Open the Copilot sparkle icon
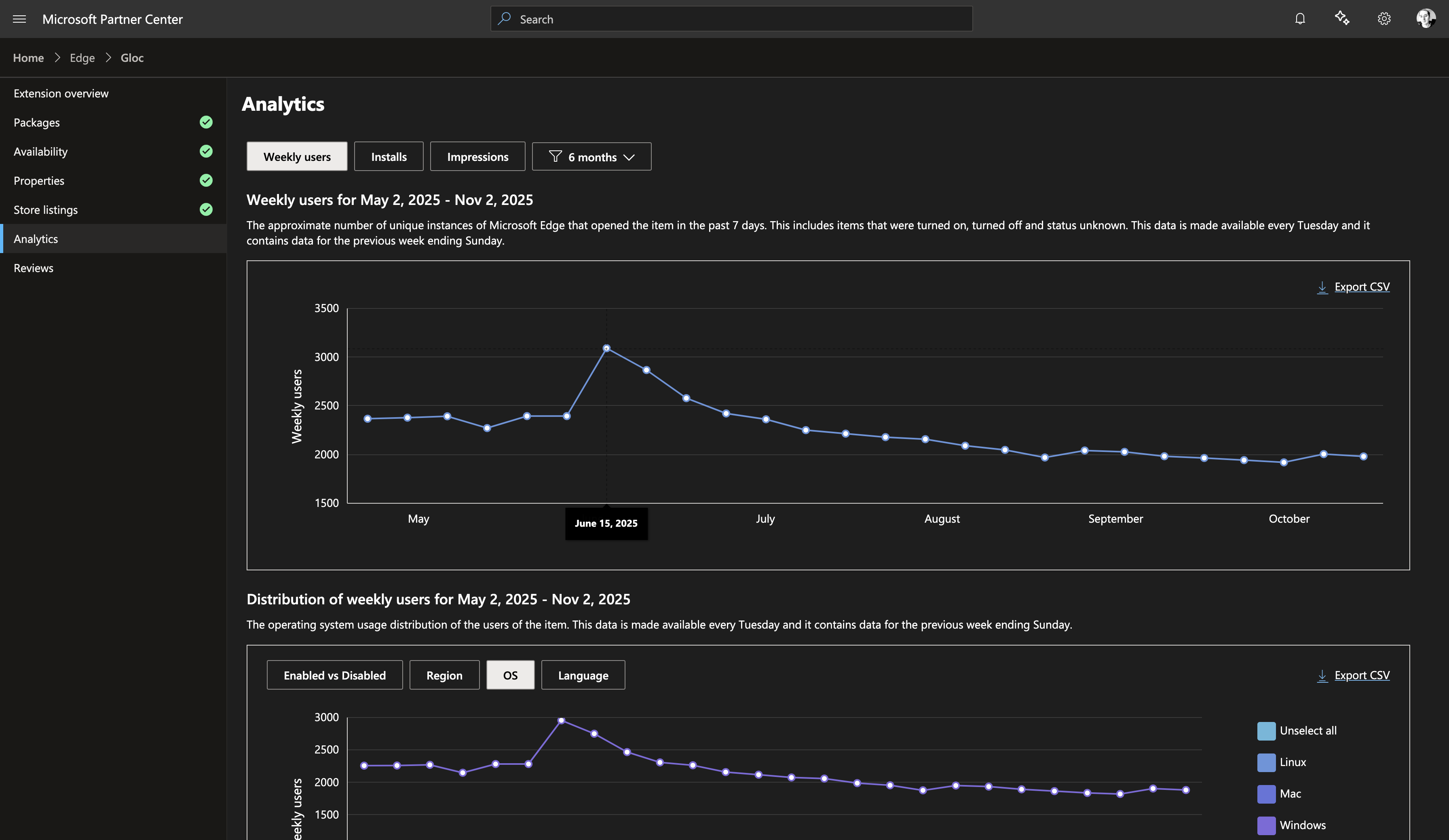Image resolution: width=1449 pixels, height=840 pixels. [x=1341, y=19]
